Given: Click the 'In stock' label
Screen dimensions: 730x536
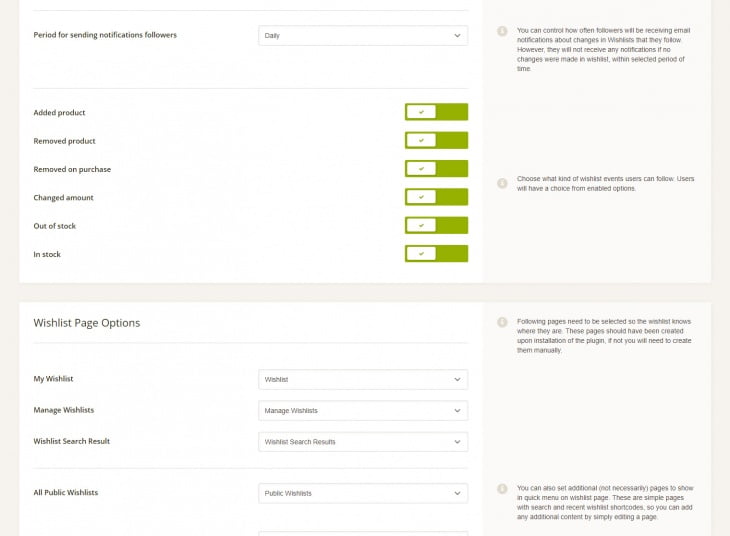Looking at the screenshot, I should click(47, 255).
